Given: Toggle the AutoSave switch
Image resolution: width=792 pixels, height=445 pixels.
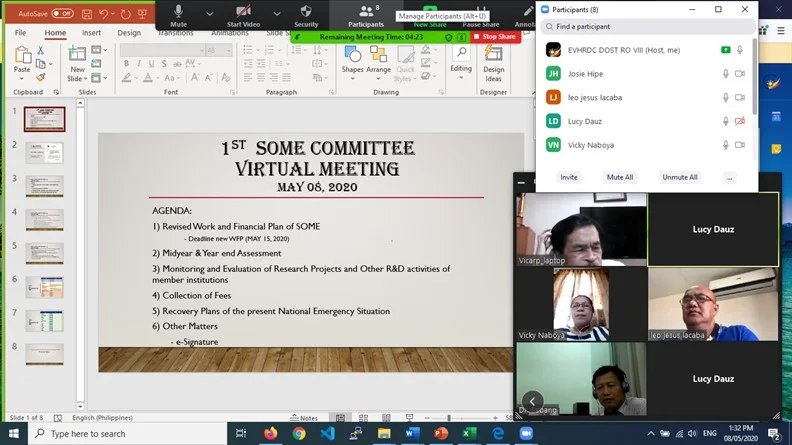Looking at the screenshot, I should [x=62, y=14].
